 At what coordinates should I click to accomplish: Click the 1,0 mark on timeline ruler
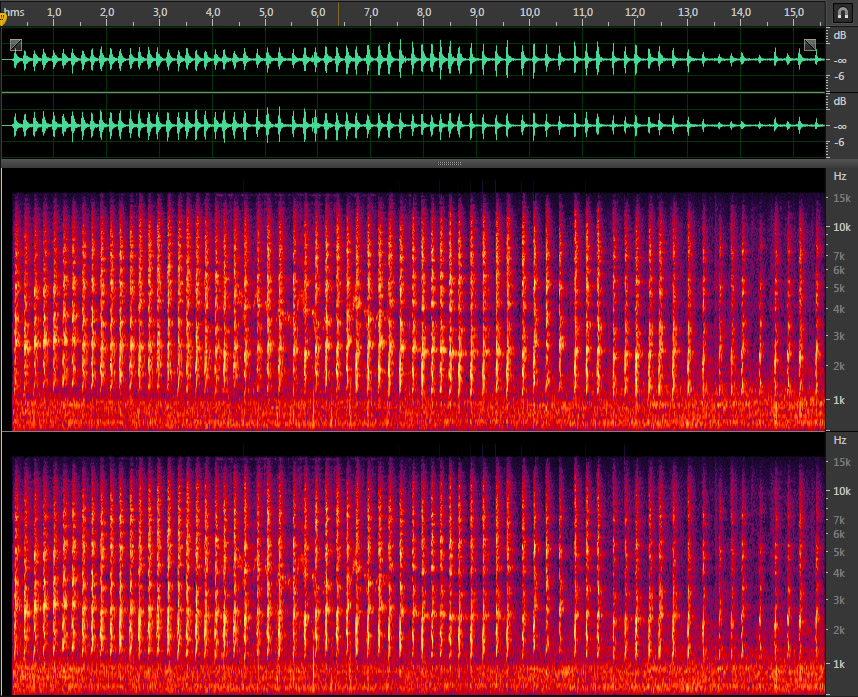(54, 12)
